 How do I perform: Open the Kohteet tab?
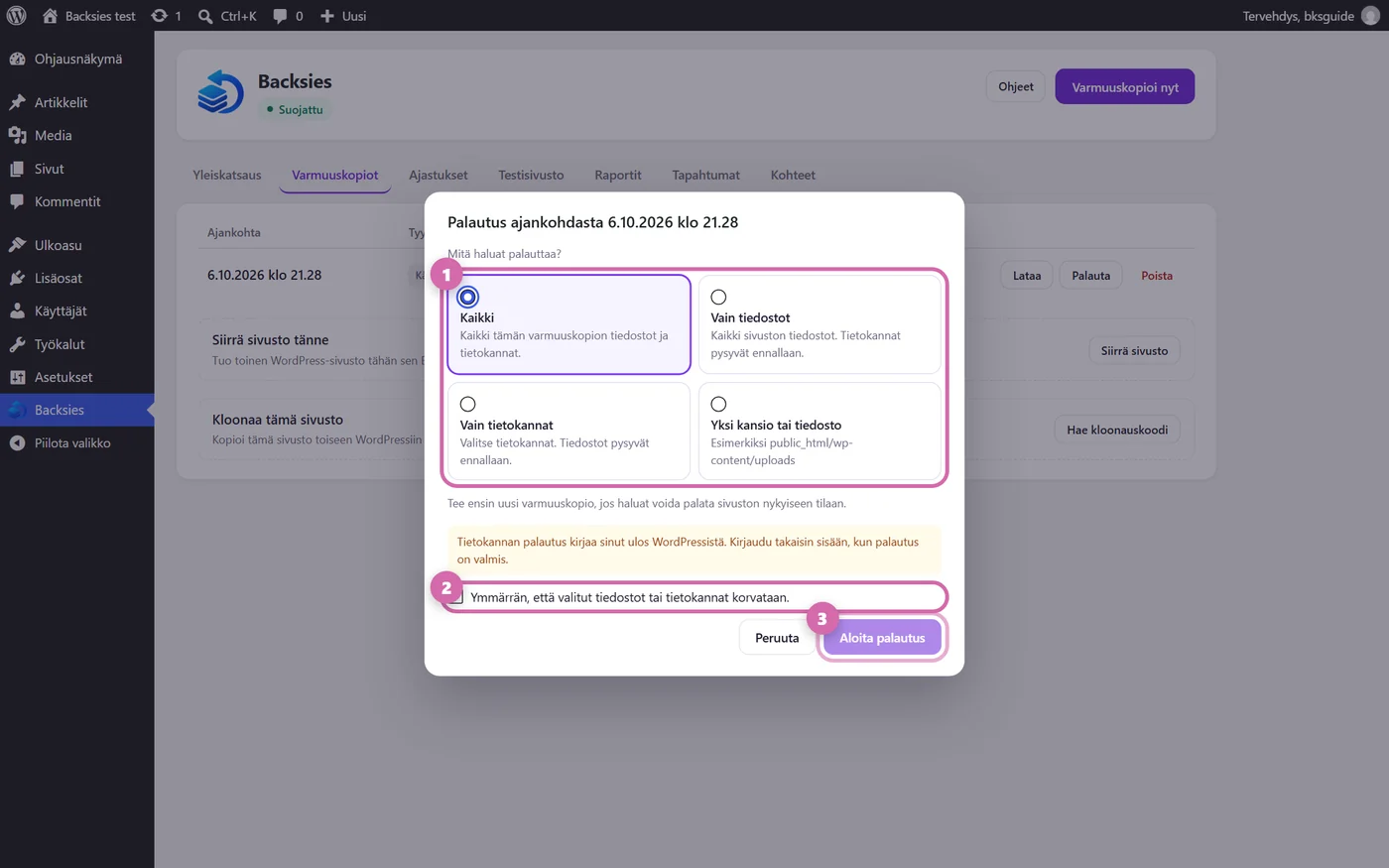(x=793, y=176)
